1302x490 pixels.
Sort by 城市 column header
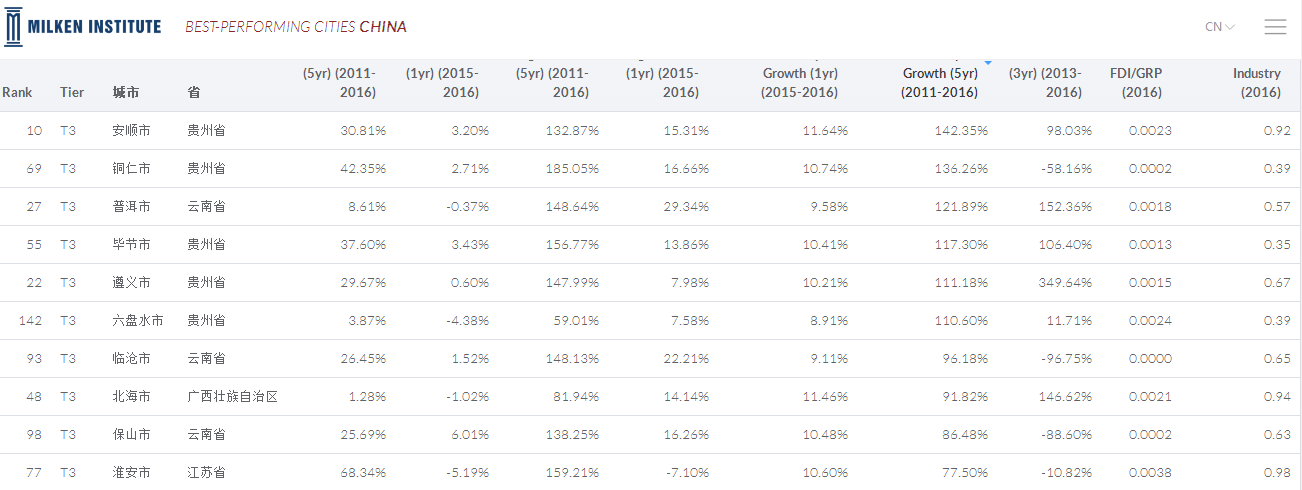click(126, 92)
